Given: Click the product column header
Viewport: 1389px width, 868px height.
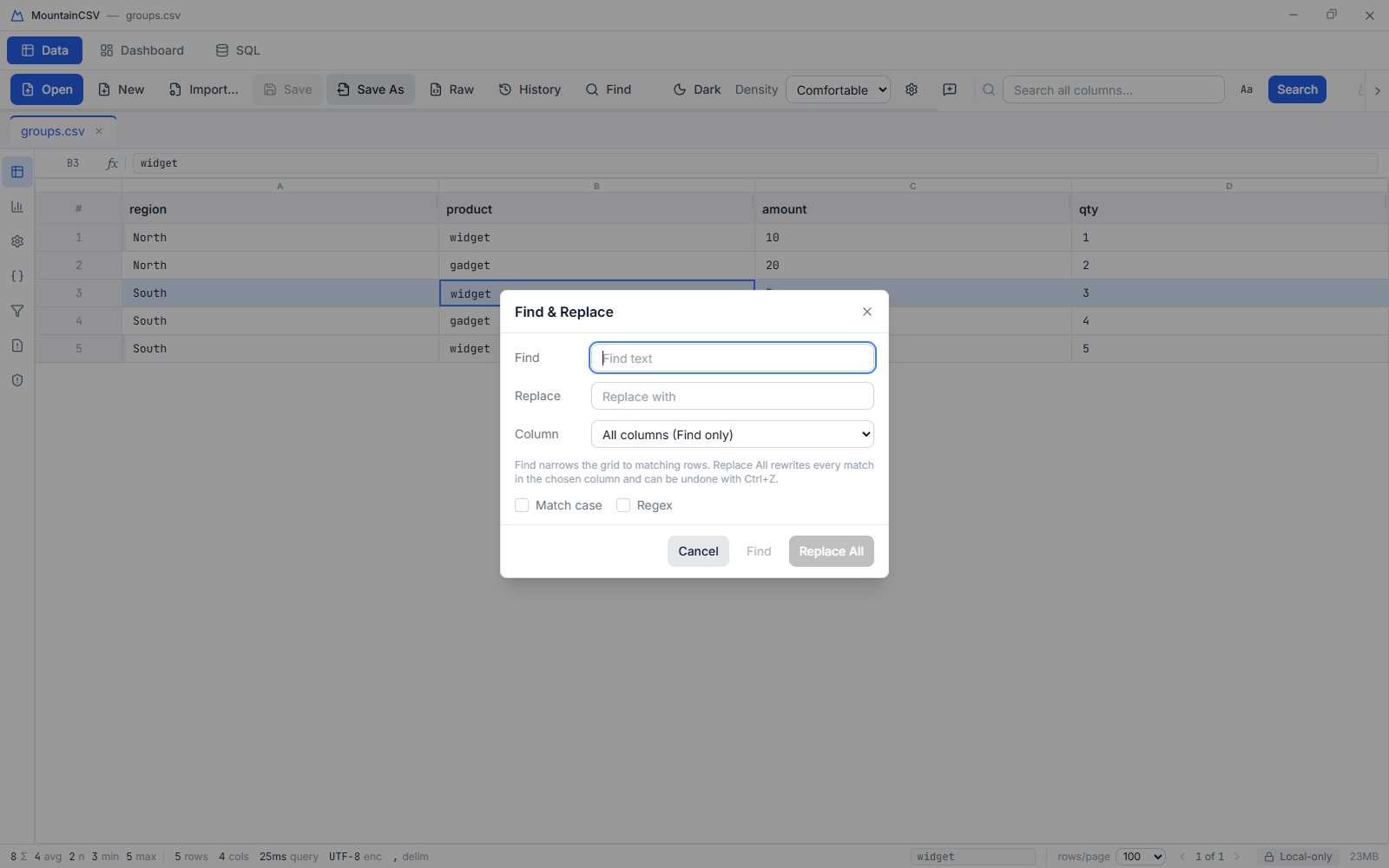Looking at the screenshot, I should (x=596, y=209).
